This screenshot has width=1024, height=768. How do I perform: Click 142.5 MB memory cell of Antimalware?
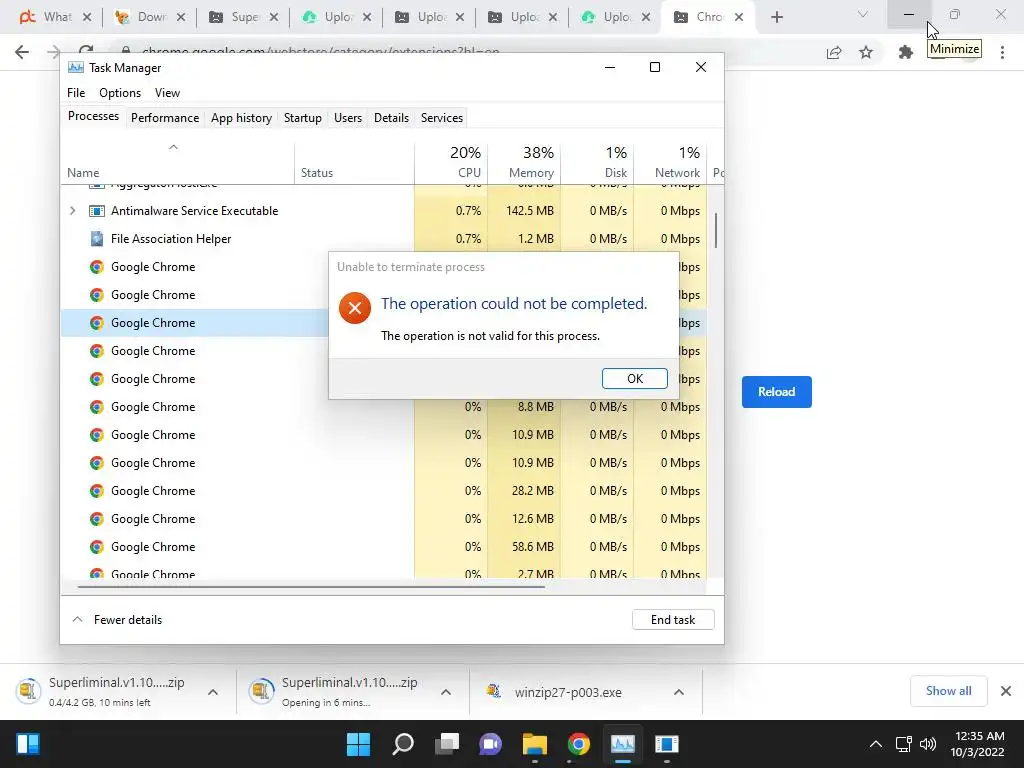[x=524, y=211]
